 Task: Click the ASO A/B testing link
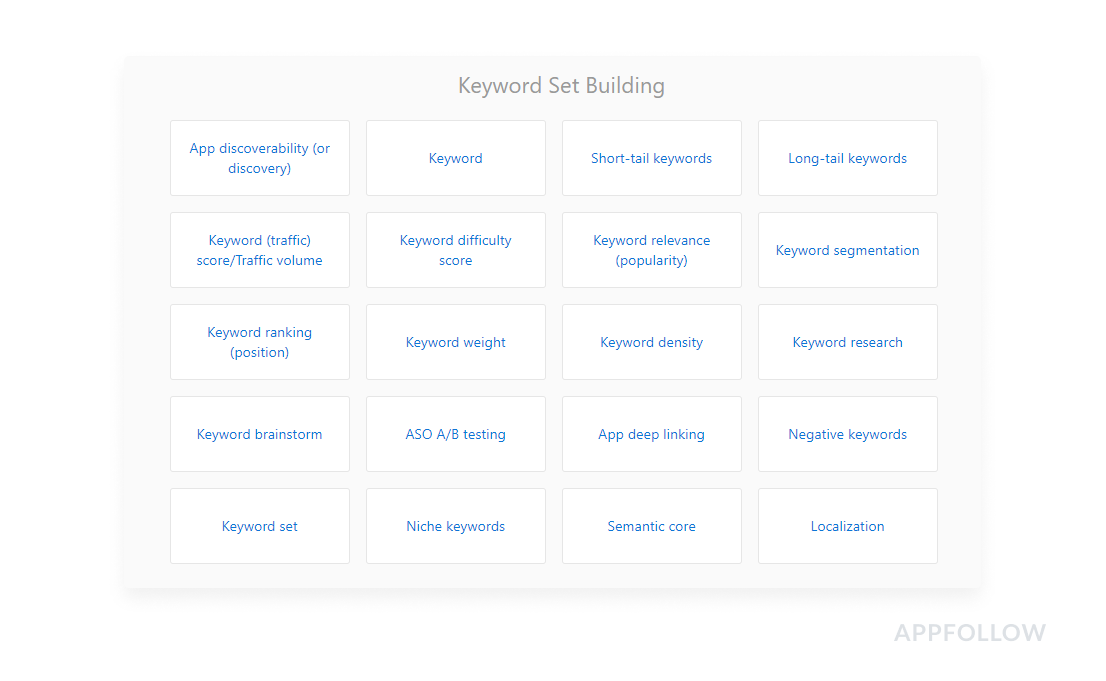click(456, 434)
